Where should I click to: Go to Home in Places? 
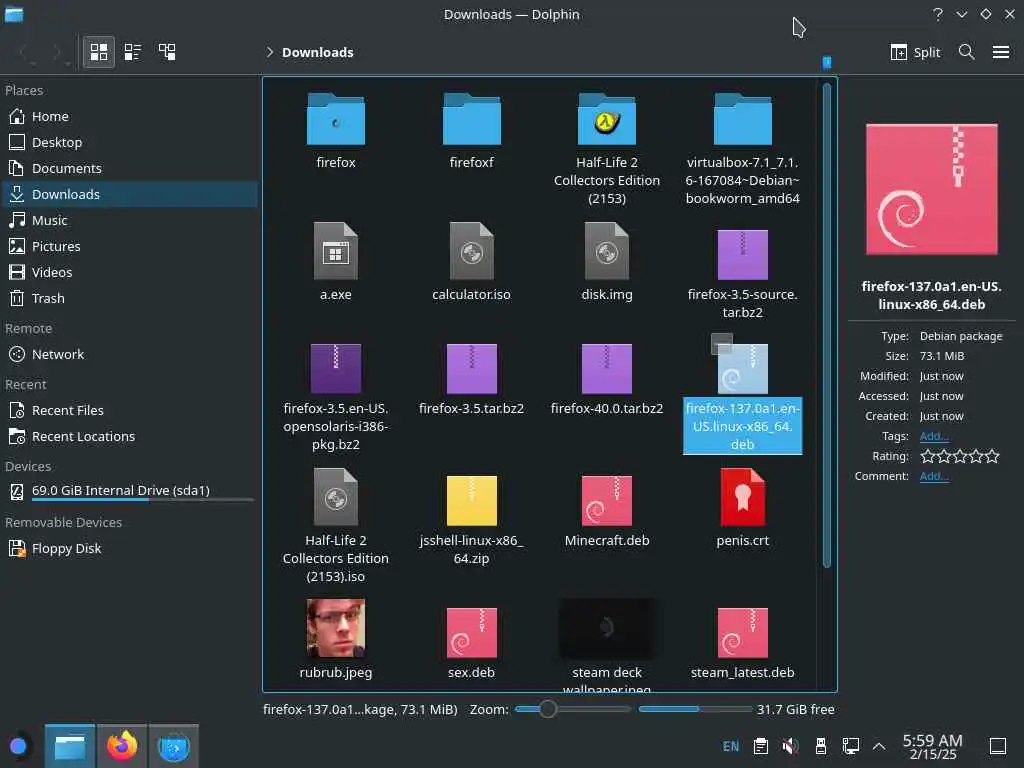(x=129, y=116)
